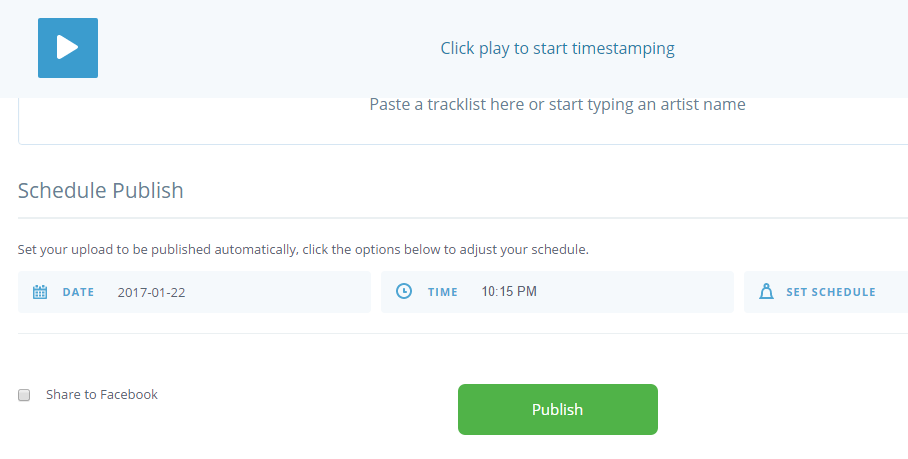
Task: Click the DATE label in the schedule row
Action: 78,292
